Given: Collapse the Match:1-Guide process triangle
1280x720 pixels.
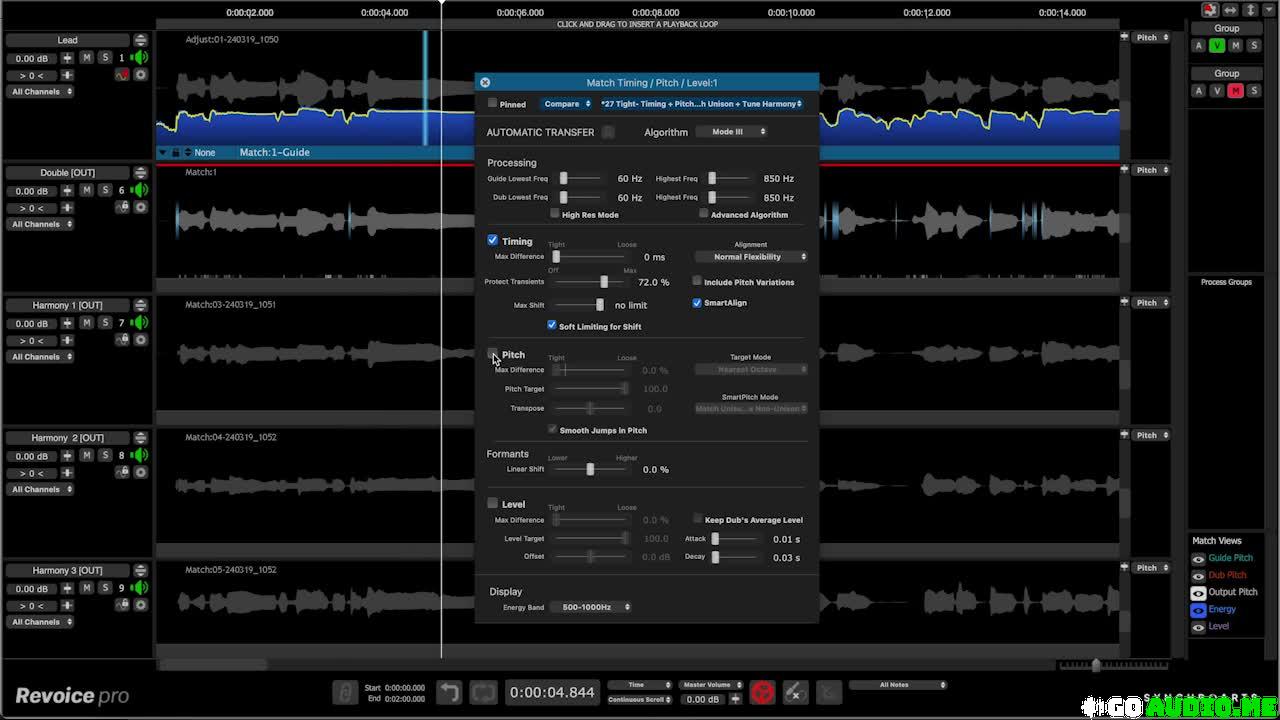Looking at the screenshot, I should point(163,152).
